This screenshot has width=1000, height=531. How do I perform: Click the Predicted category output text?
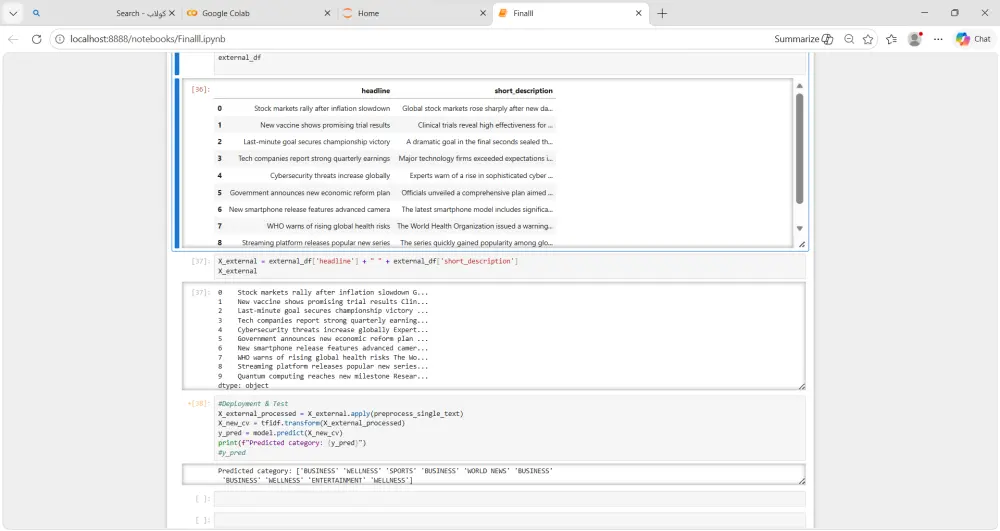coord(385,476)
